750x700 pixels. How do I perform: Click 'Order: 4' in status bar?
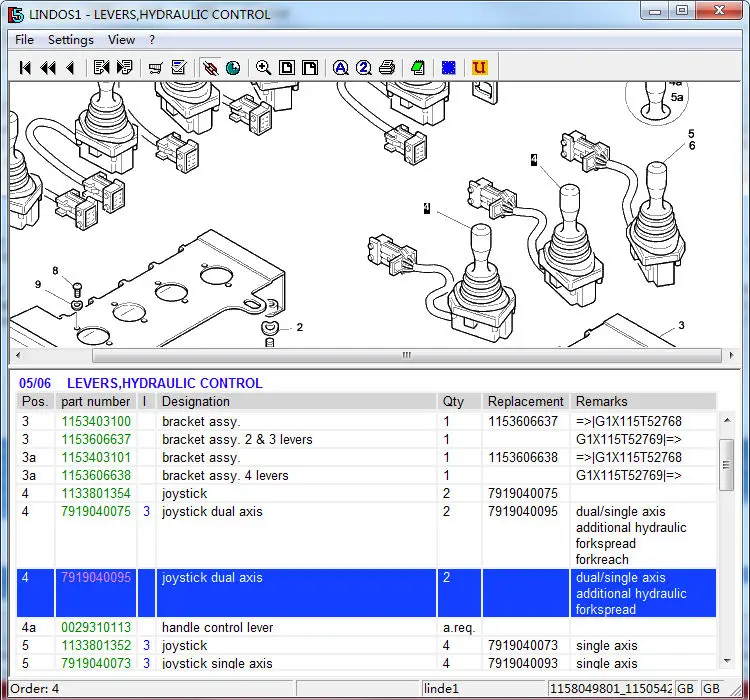34,689
